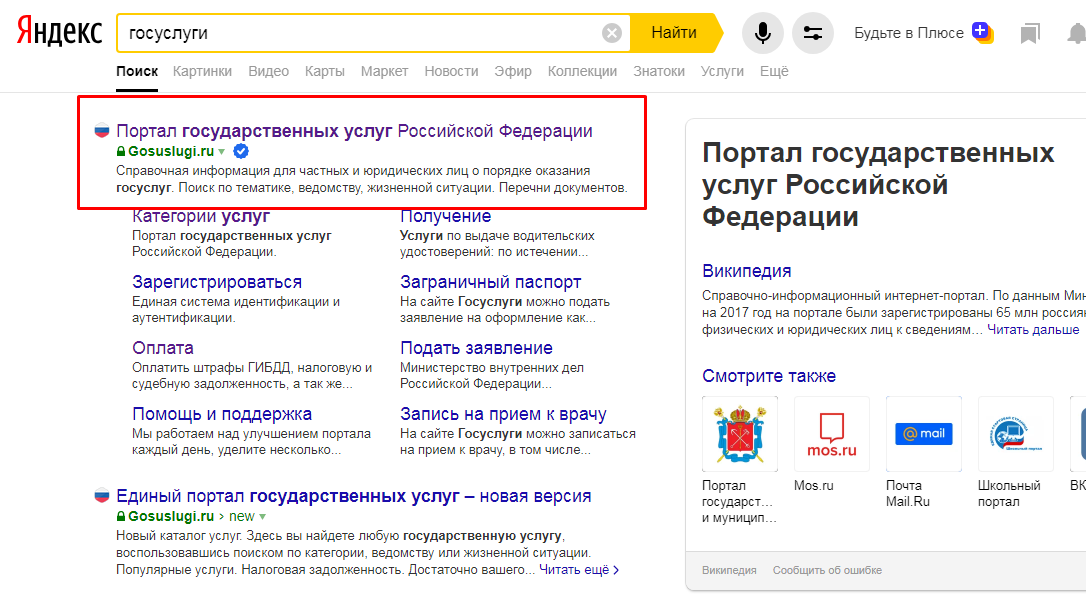Viewport: 1086px width, 598px height.
Task: Switch to the Картинки tab
Action: [202, 71]
